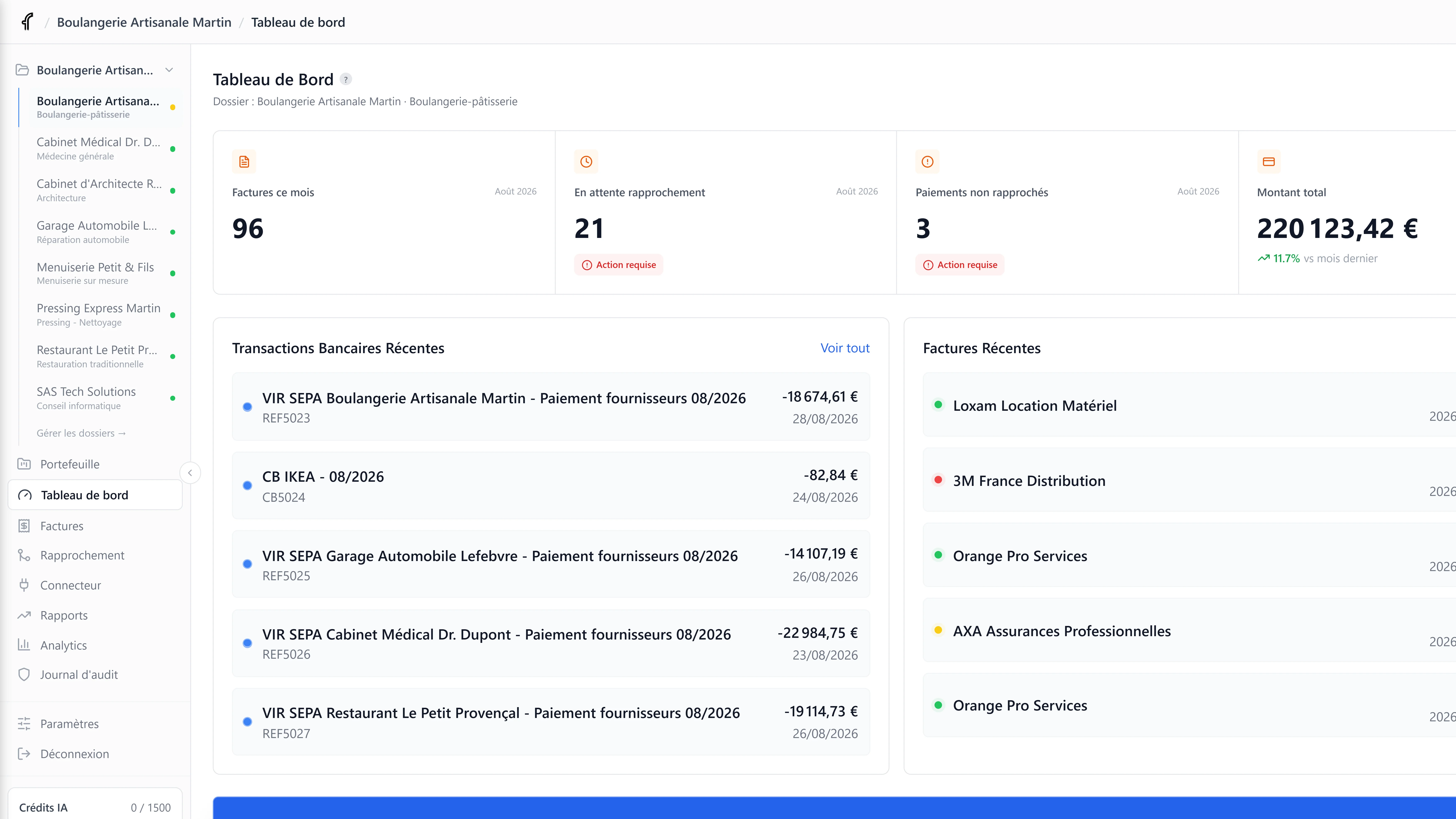Open the VIR SEPA Cabinet Médical Dr. Dupont transaction

point(551,643)
